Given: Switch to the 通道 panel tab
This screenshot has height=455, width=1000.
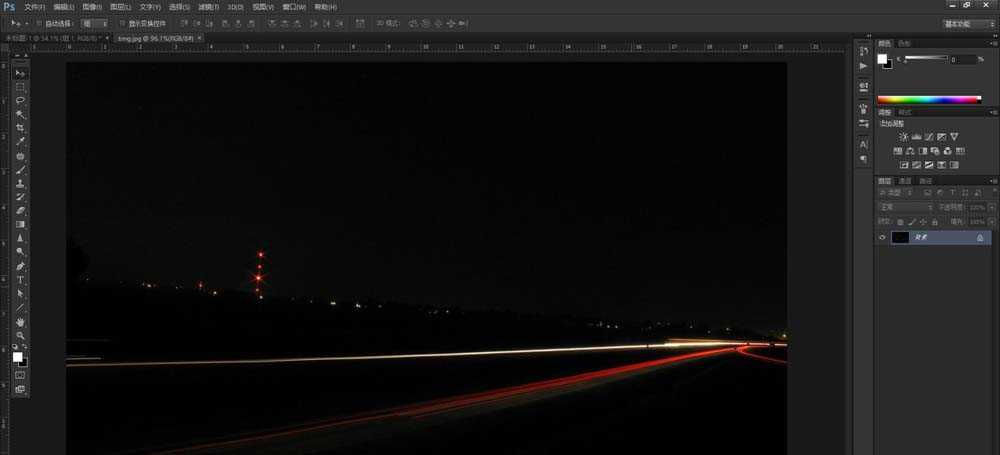Looking at the screenshot, I should 904,181.
